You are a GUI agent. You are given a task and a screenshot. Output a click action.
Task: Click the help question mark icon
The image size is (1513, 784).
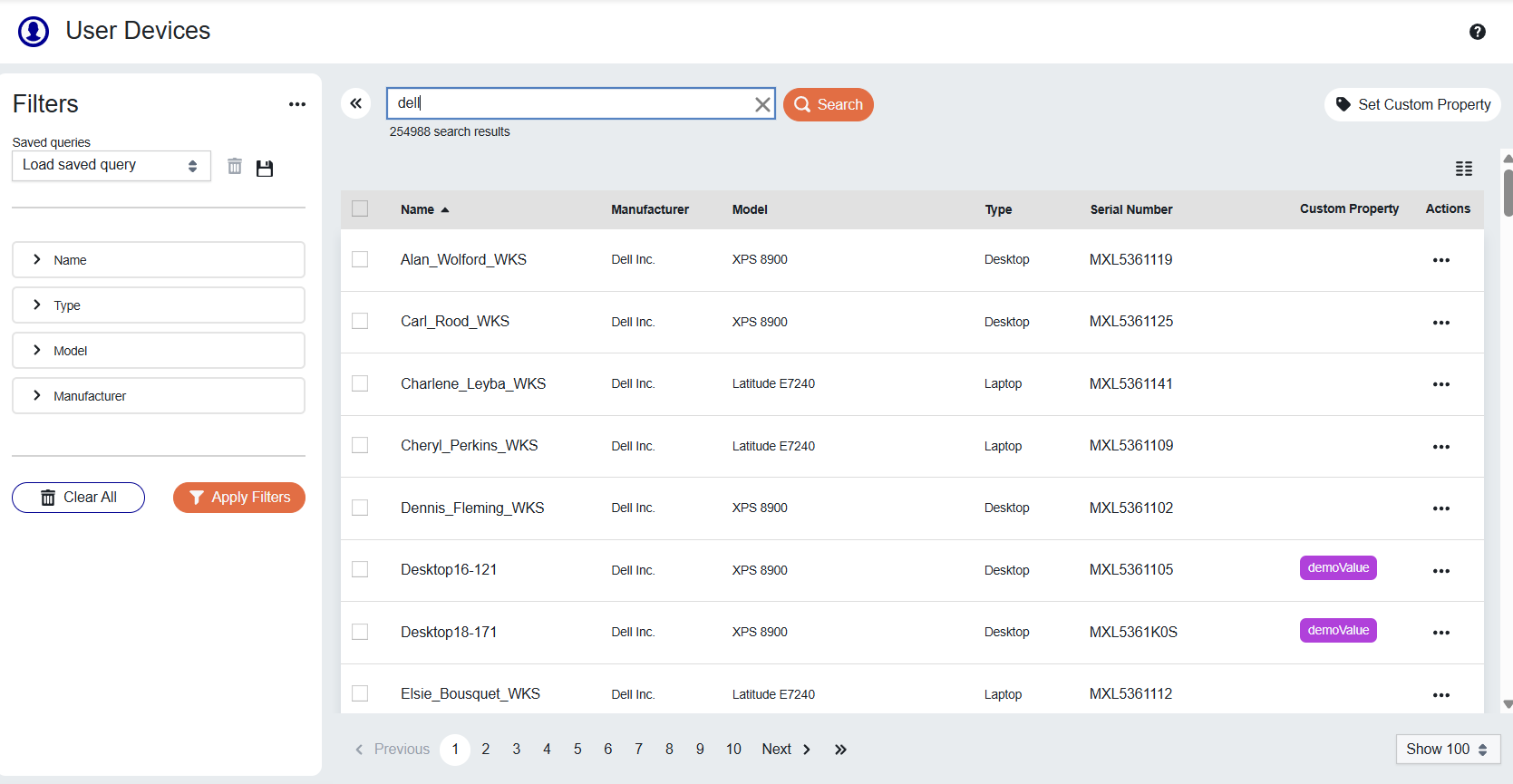1477,32
